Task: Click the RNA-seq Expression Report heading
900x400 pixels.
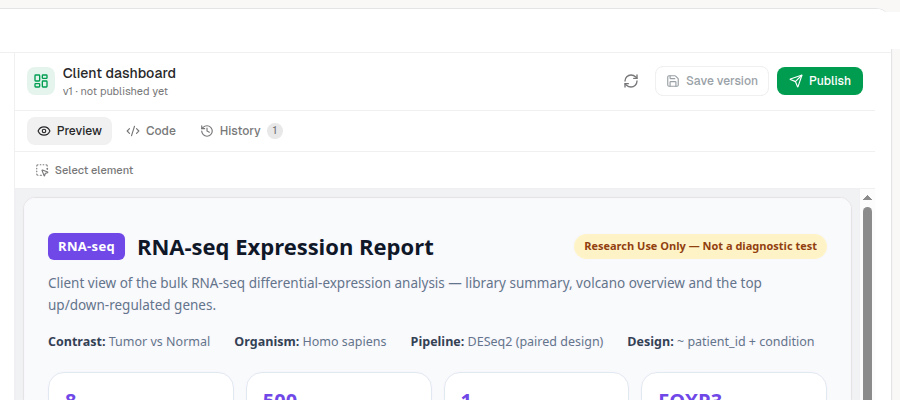Action: (x=285, y=247)
